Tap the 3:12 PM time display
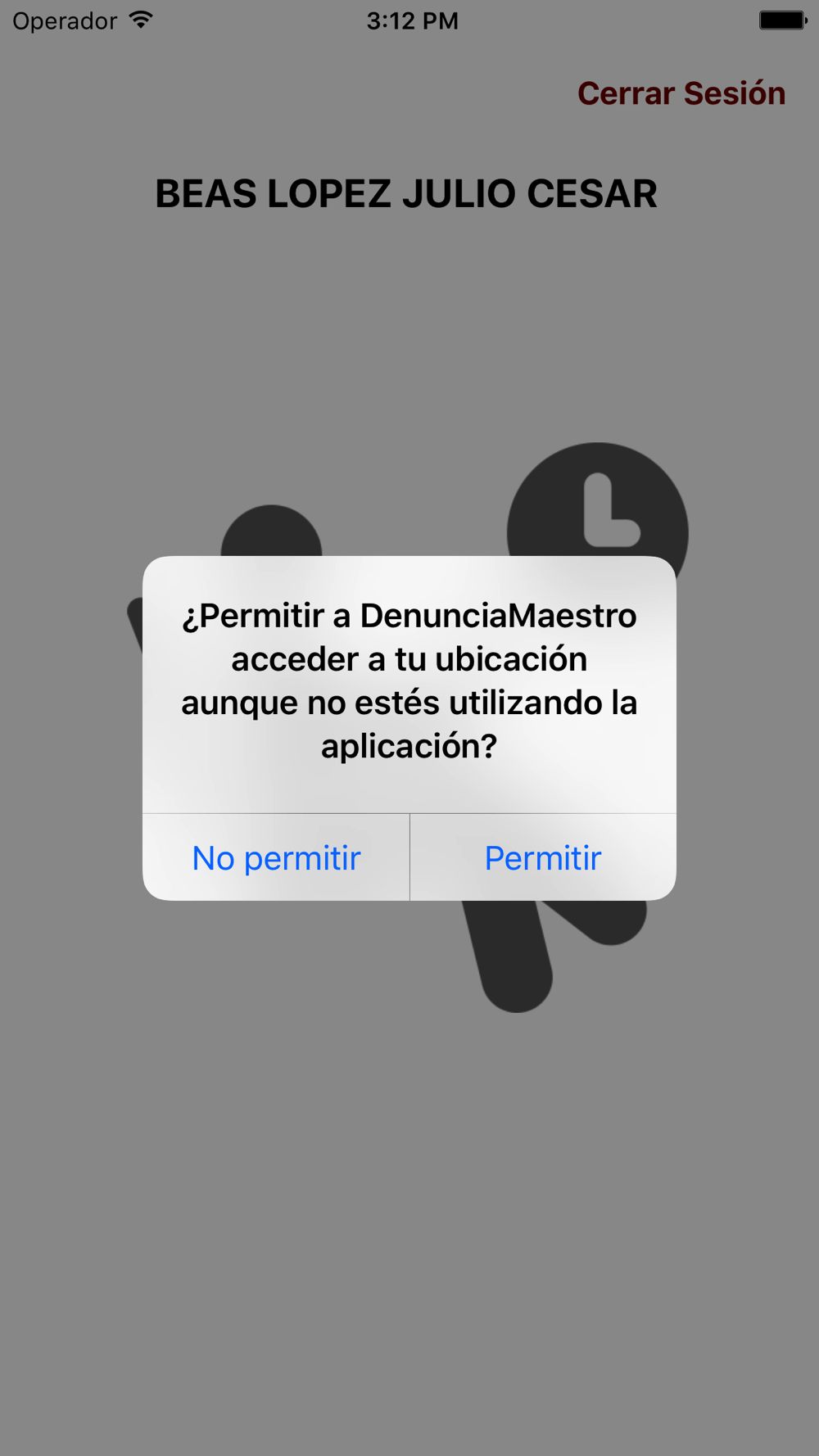 tap(412, 20)
